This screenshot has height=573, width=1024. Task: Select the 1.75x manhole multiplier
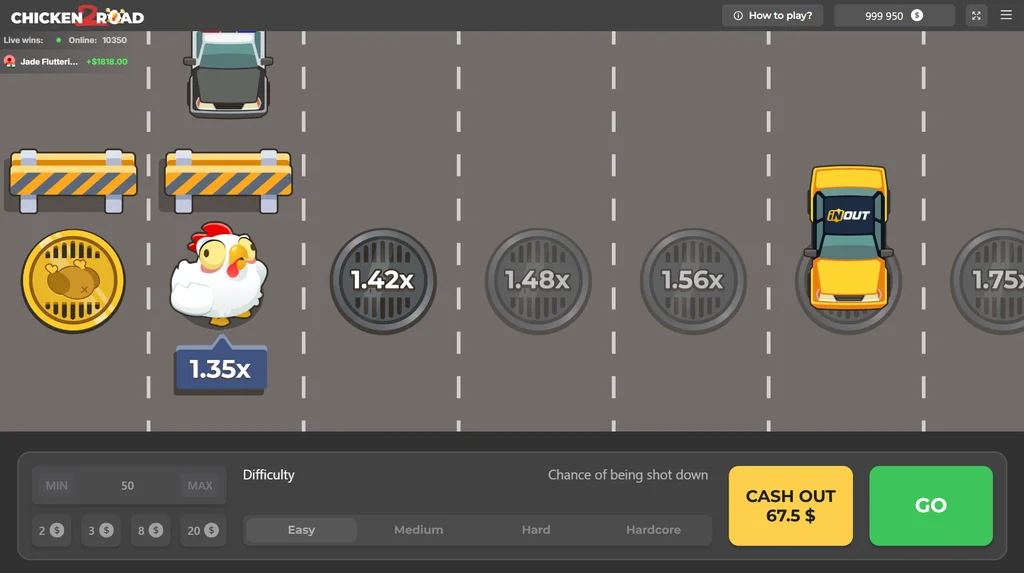tap(989, 280)
